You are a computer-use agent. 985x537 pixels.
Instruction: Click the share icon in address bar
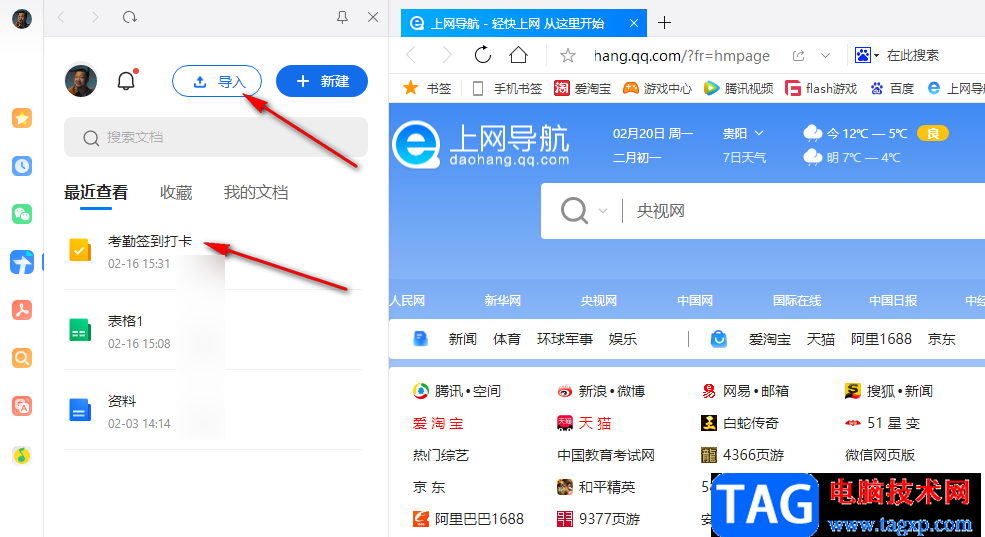[x=798, y=56]
